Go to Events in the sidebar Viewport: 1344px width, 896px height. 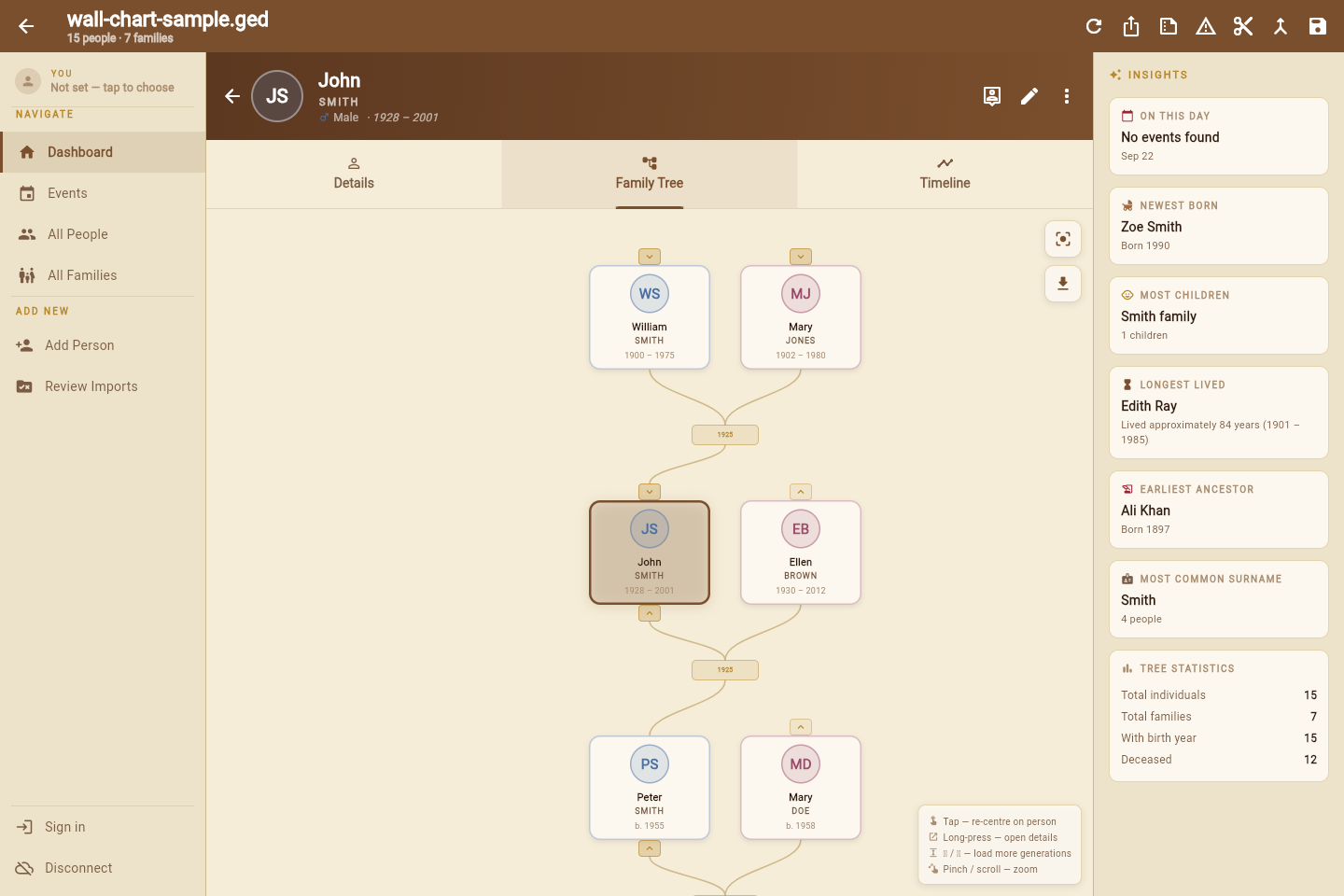click(103, 193)
